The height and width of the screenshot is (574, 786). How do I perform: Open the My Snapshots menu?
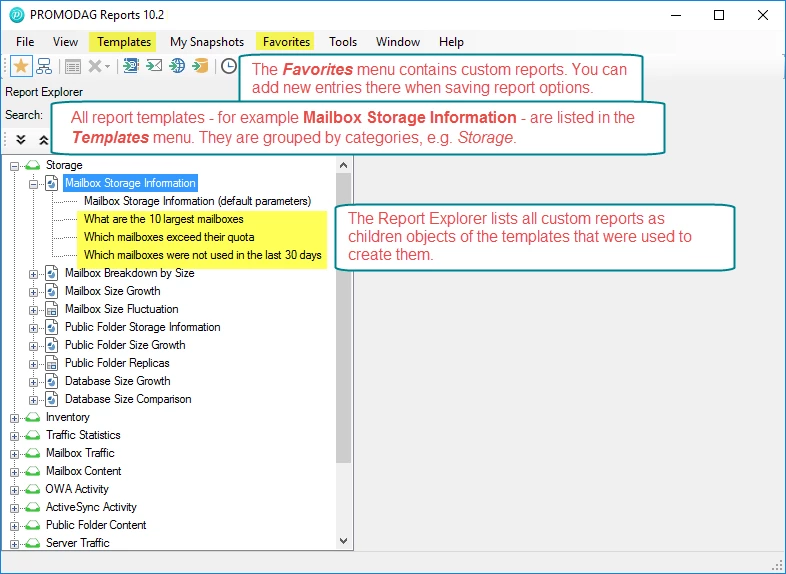(x=207, y=42)
